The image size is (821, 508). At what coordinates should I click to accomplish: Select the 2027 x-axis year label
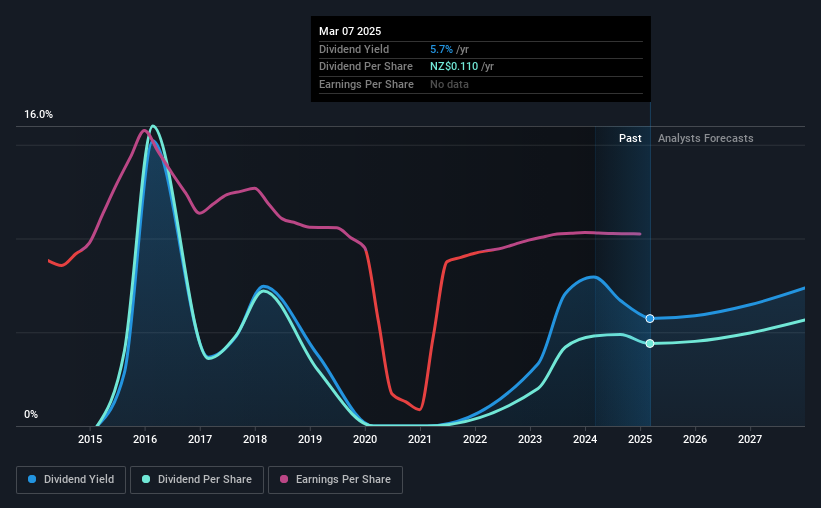tap(750, 439)
